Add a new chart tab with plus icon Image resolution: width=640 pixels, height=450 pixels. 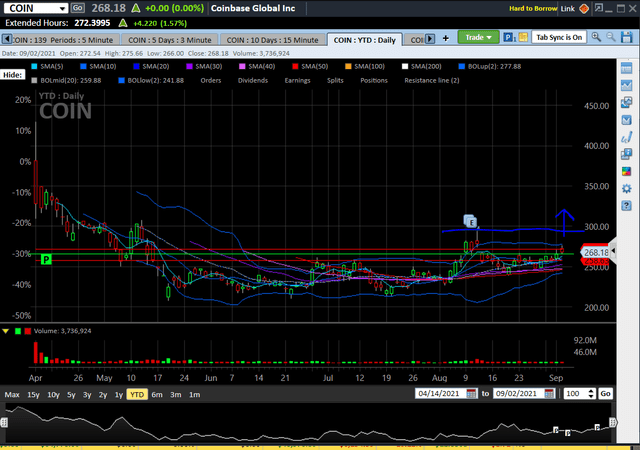446,38
